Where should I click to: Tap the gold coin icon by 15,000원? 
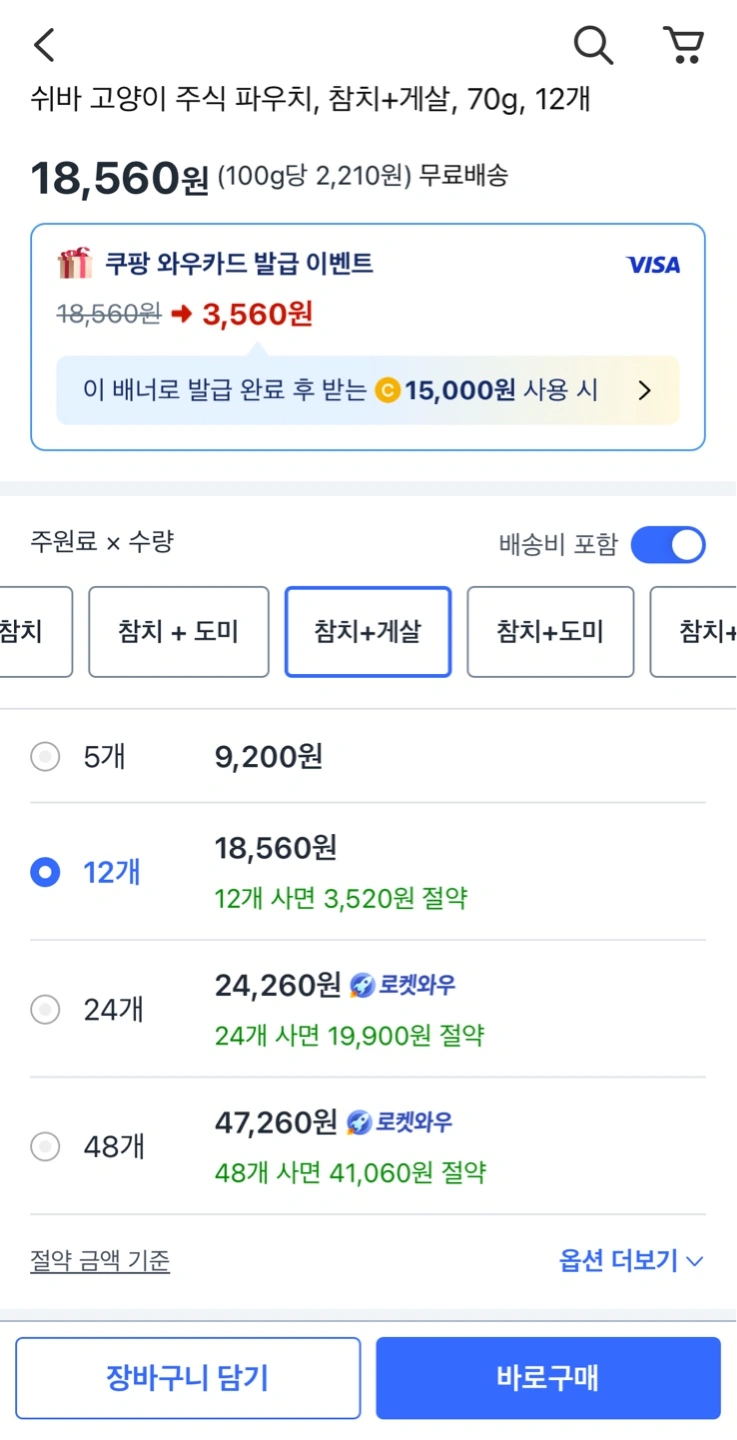point(388,391)
